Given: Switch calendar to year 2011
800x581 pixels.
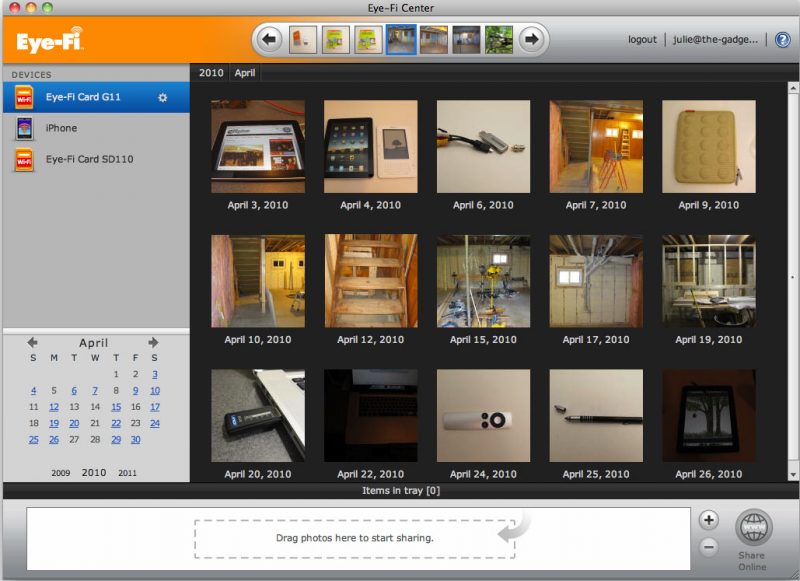Looking at the screenshot, I should click(x=127, y=473).
